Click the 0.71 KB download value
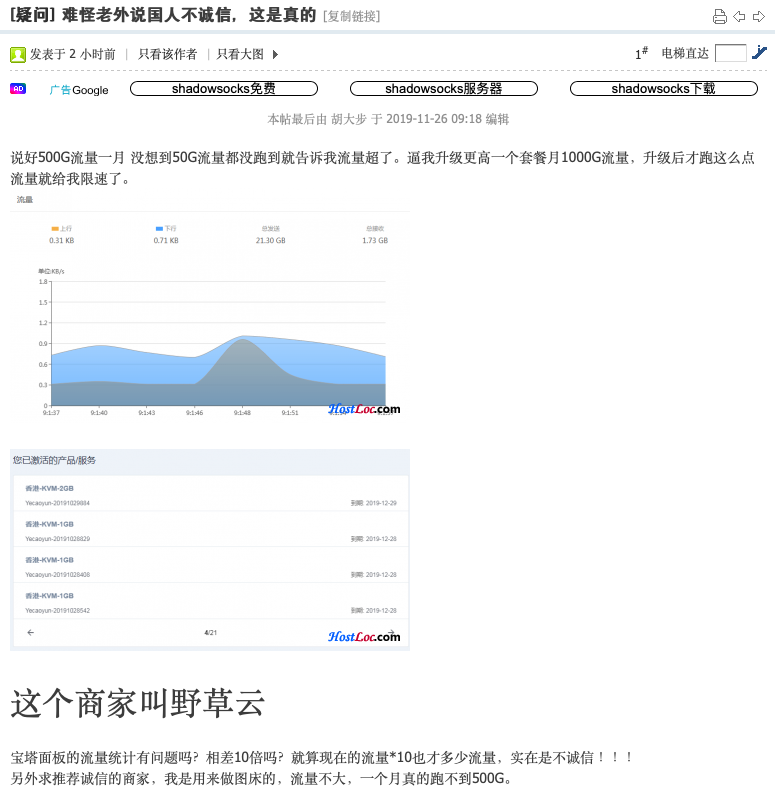 (166, 241)
